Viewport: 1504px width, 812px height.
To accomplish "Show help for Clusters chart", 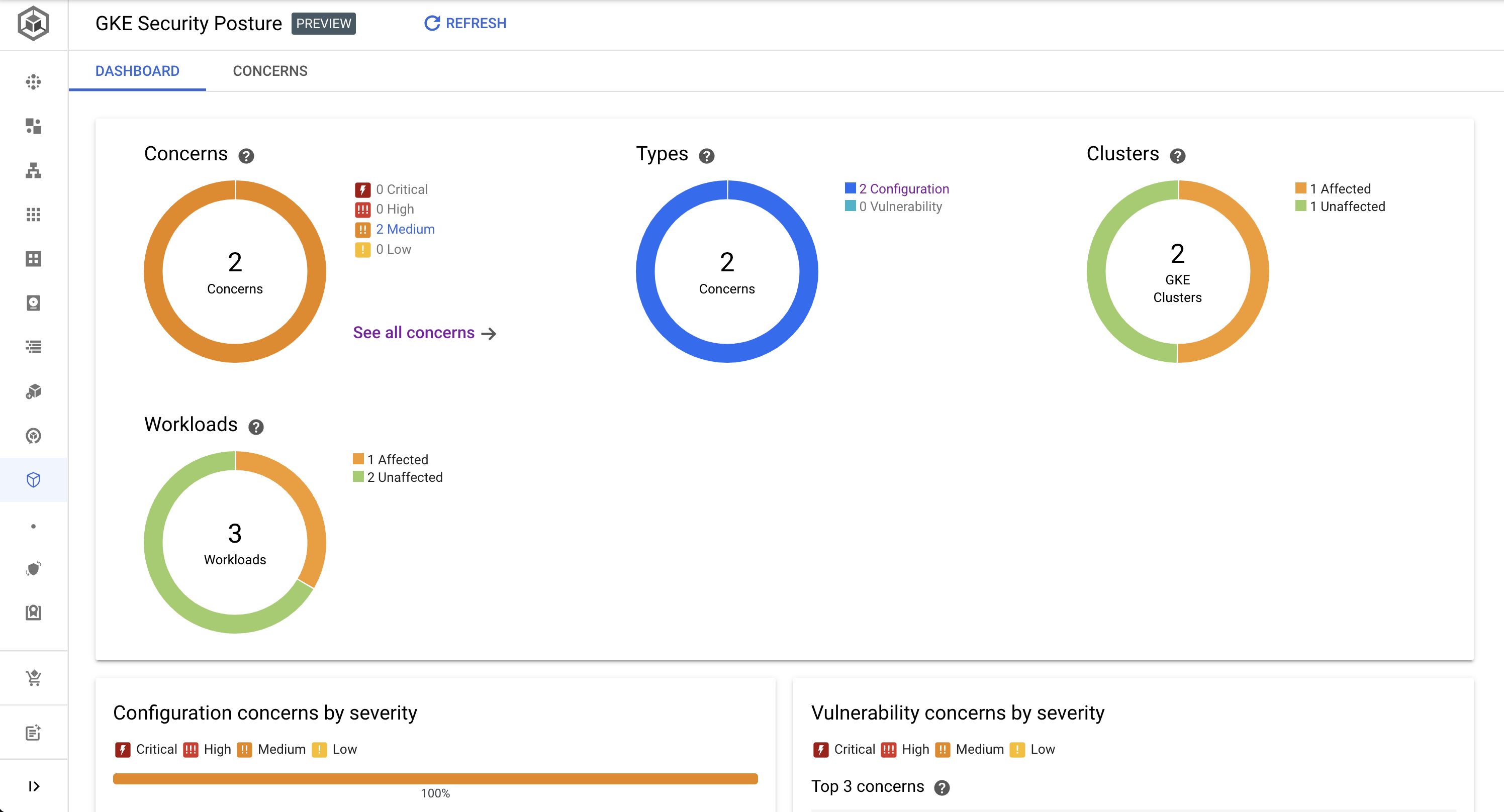I will [1177, 156].
